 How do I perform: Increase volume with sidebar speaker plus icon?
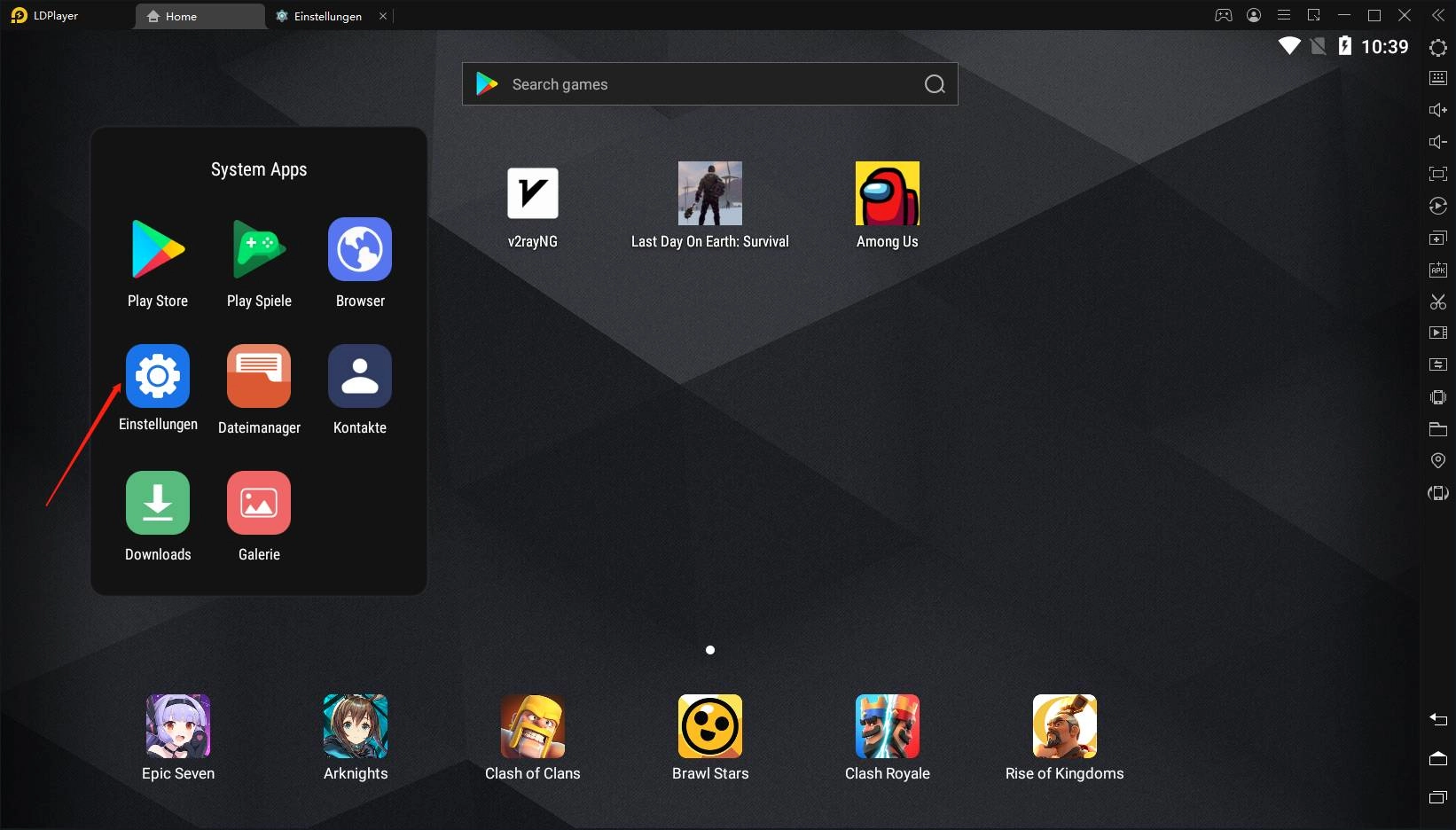pyautogui.click(x=1438, y=110)
